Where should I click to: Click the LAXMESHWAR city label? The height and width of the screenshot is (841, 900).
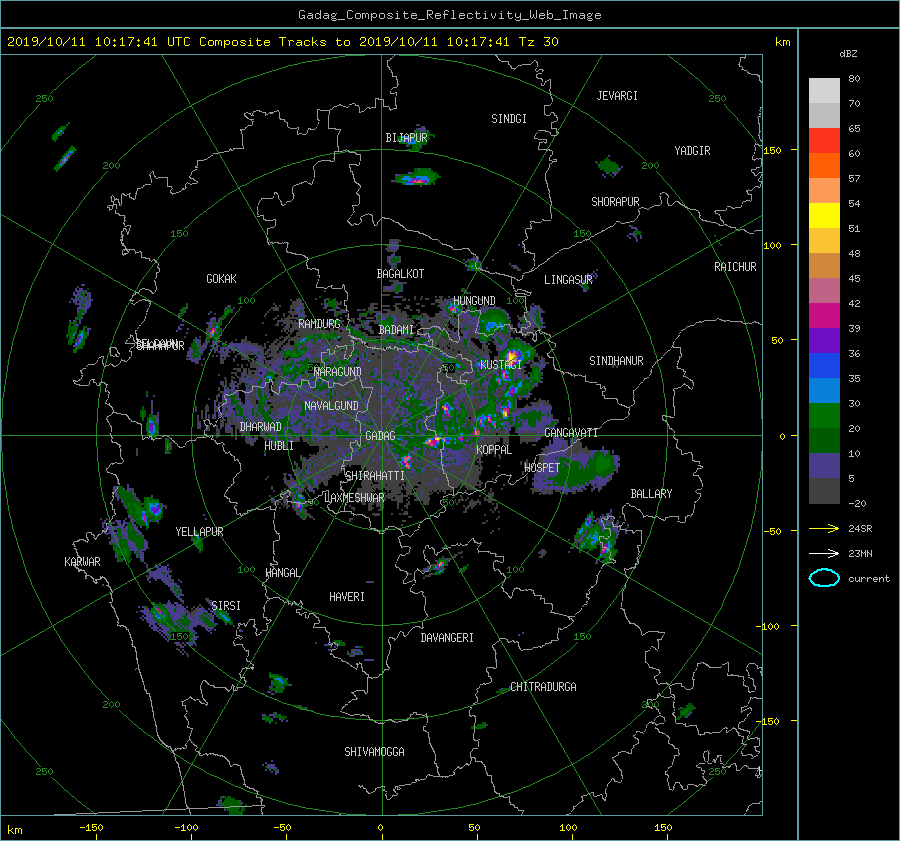(x=354, y=498)
